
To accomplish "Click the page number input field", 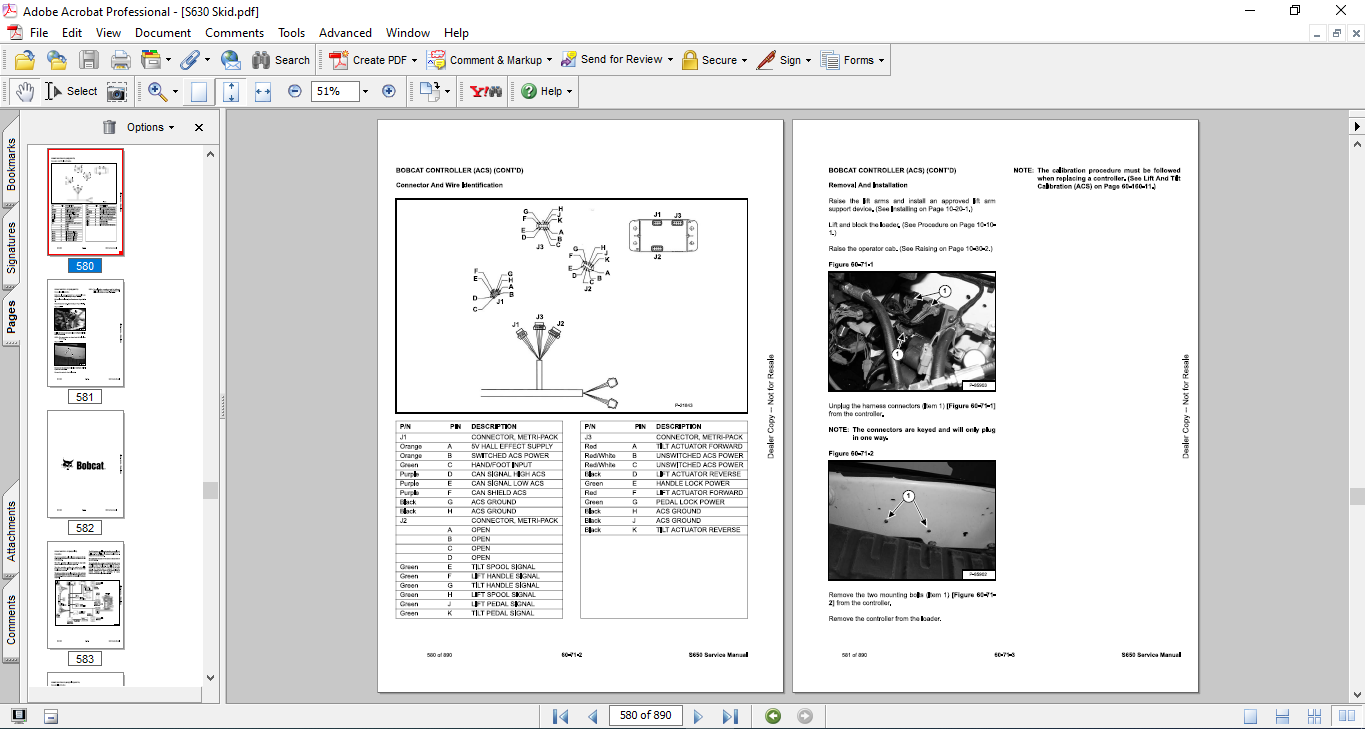I will coord(645,715).
